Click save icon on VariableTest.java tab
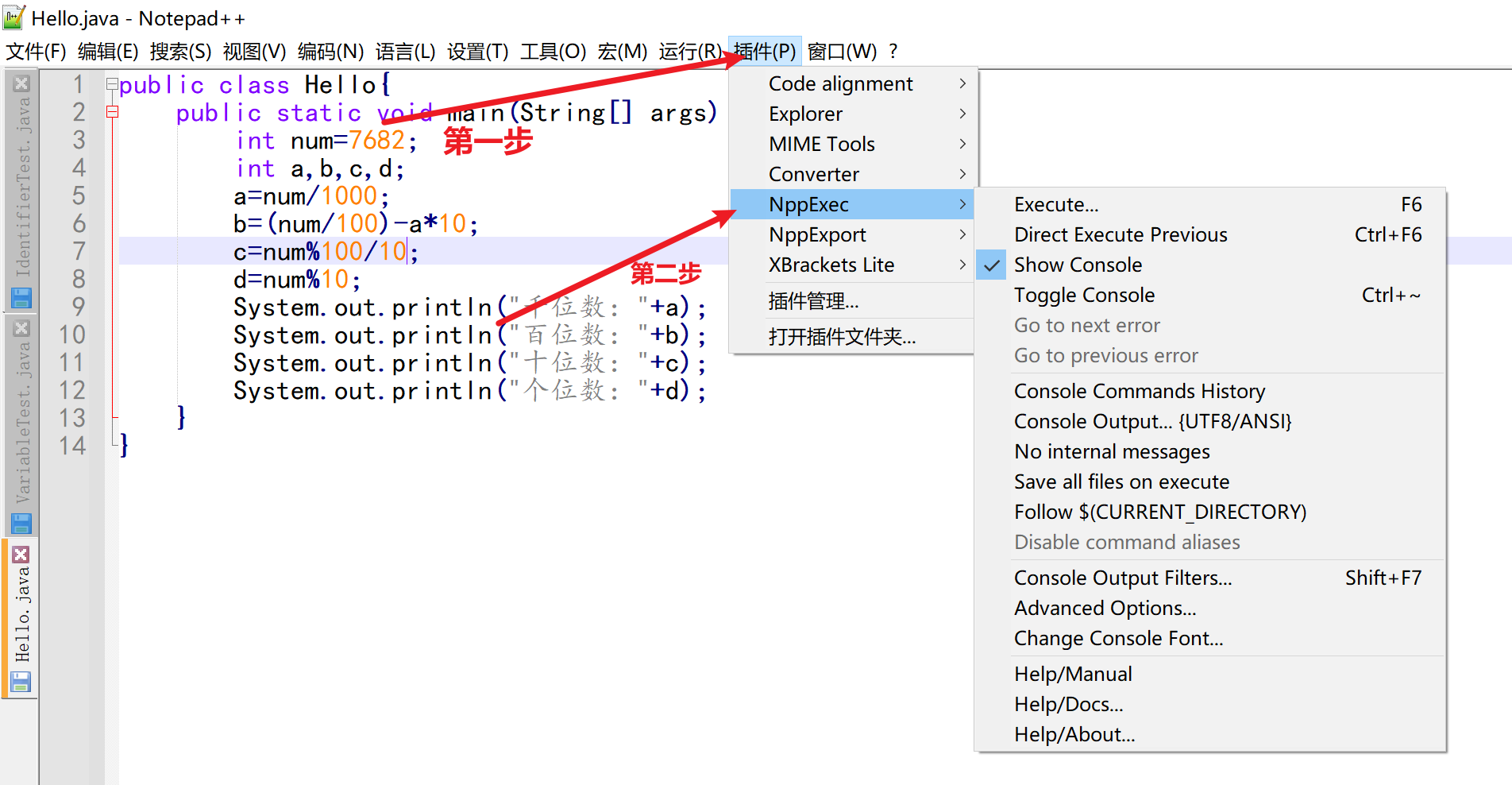 21,524
